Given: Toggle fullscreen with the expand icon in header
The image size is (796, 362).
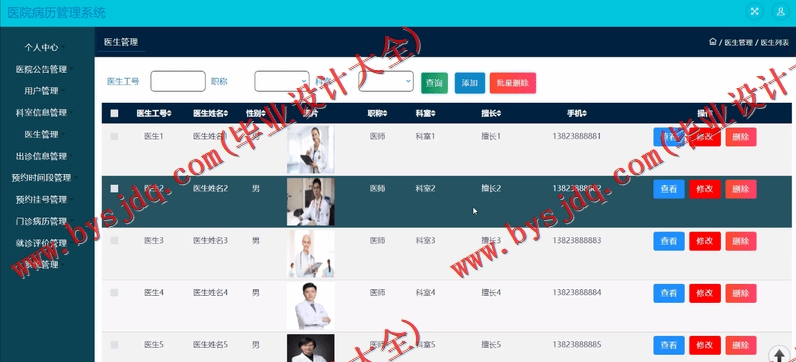Looking at the screenshot, I should 754,12.
